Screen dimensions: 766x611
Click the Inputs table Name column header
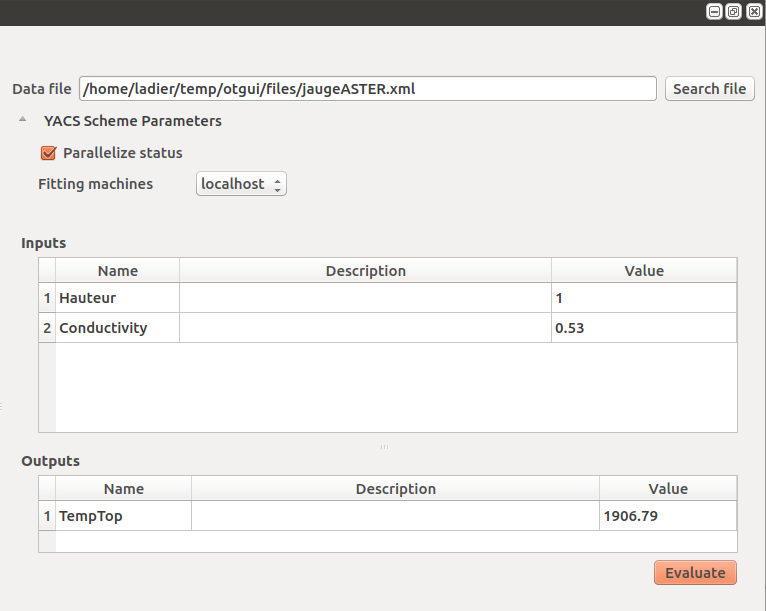tap(117, 271)
